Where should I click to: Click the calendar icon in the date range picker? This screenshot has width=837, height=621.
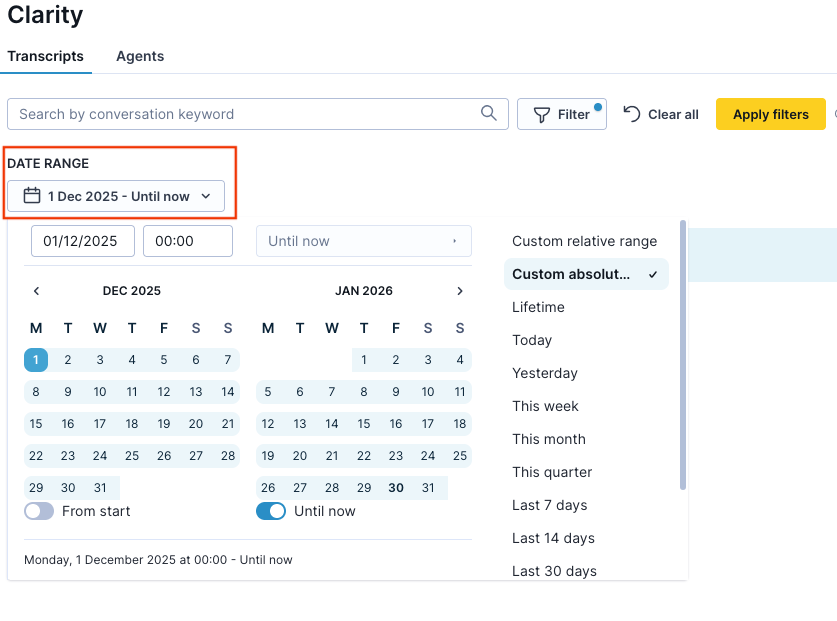click(32, 196)
